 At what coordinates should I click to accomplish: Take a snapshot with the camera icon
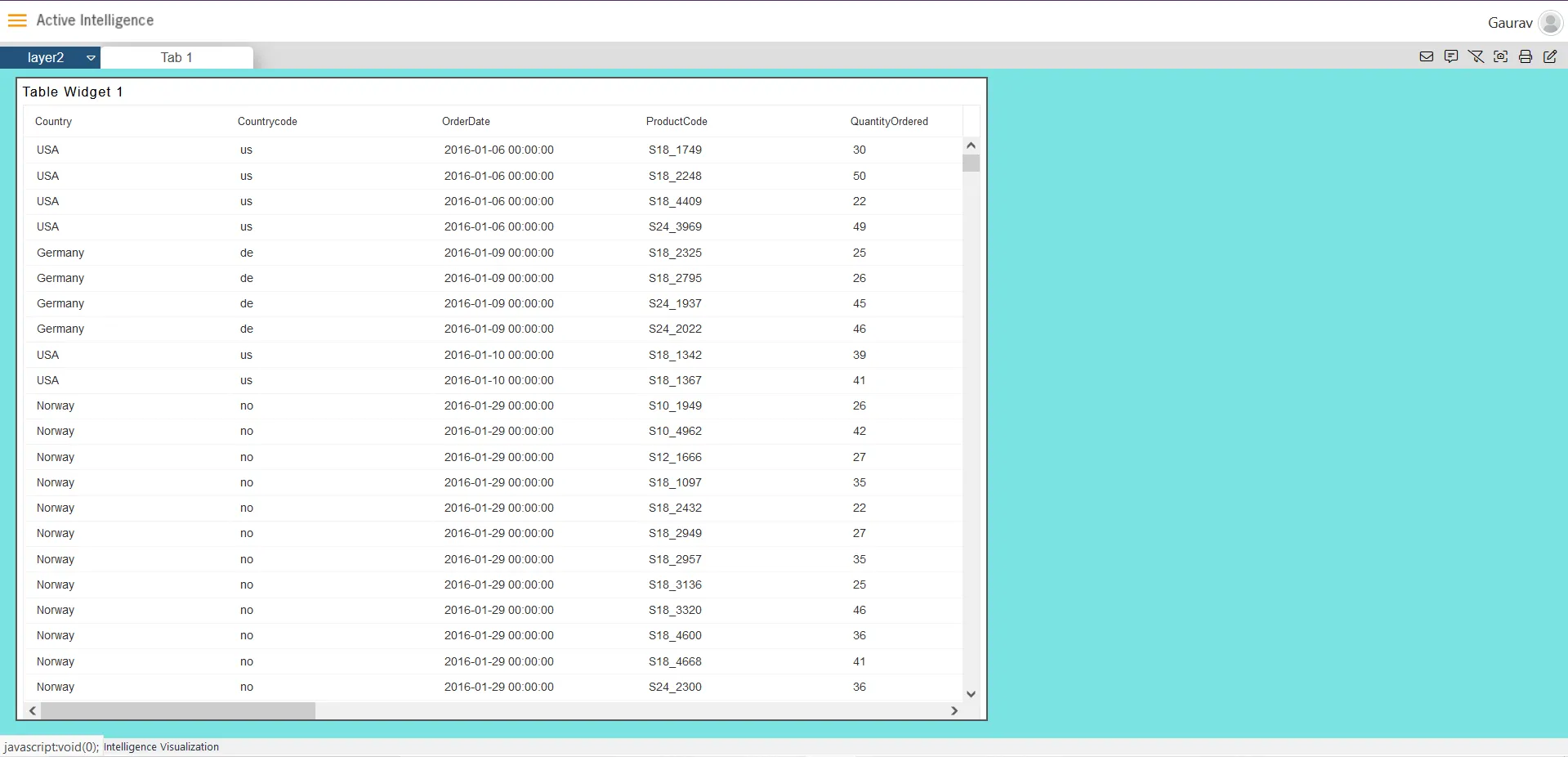tap(1500, 56)
